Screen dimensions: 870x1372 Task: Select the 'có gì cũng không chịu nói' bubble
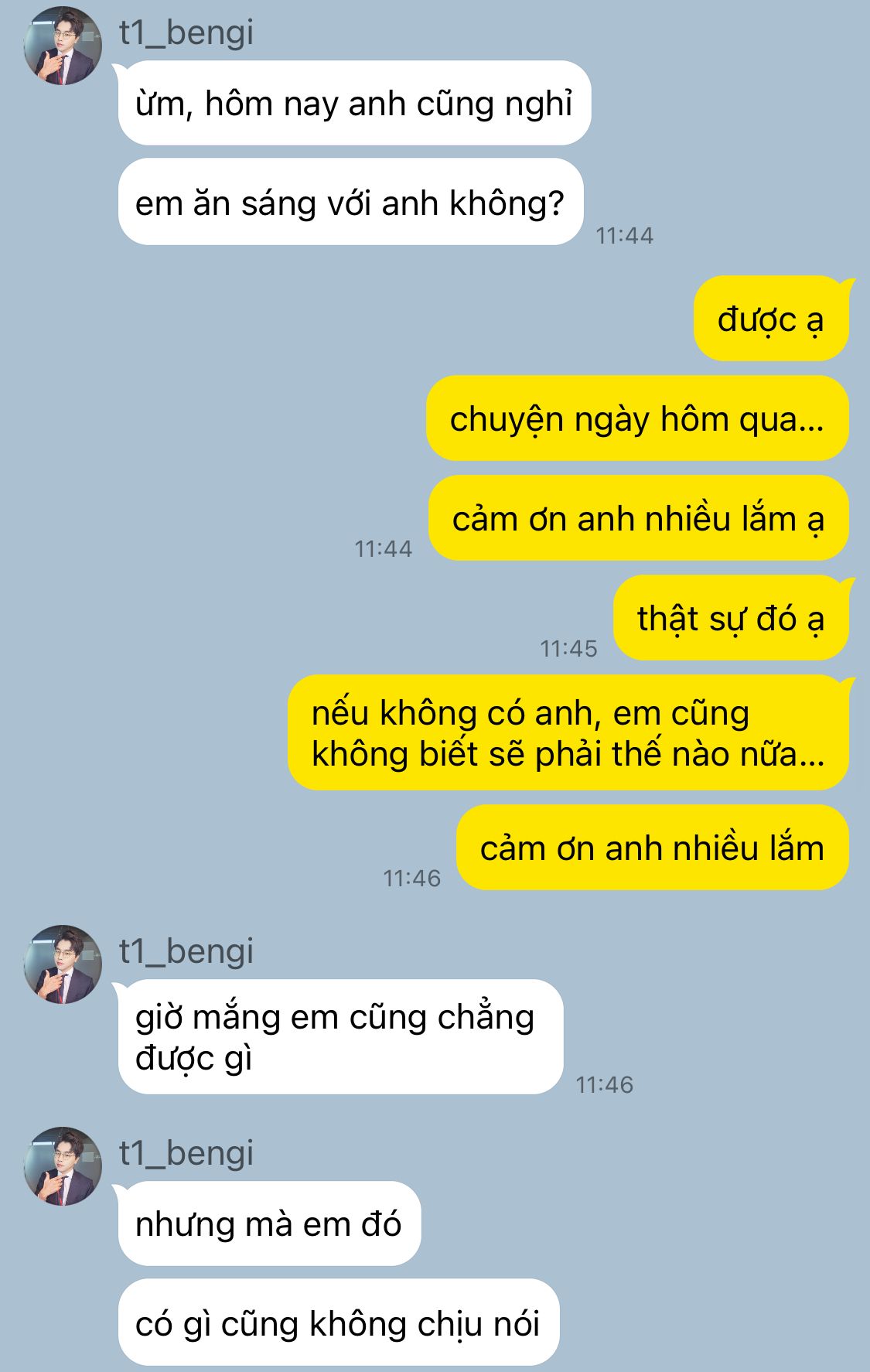[338, 1323]
